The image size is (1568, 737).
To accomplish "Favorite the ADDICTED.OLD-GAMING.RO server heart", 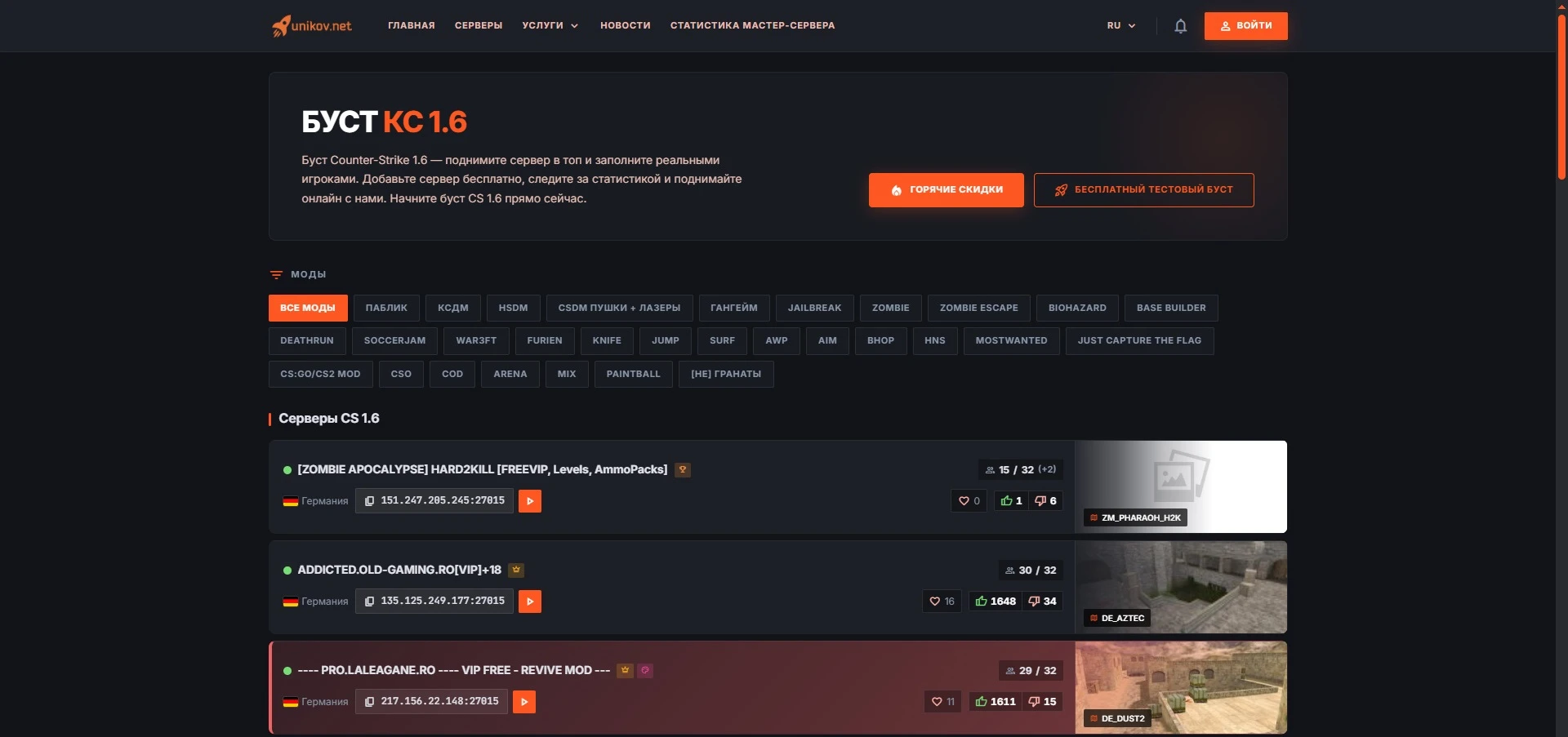I will pos(942,602).
